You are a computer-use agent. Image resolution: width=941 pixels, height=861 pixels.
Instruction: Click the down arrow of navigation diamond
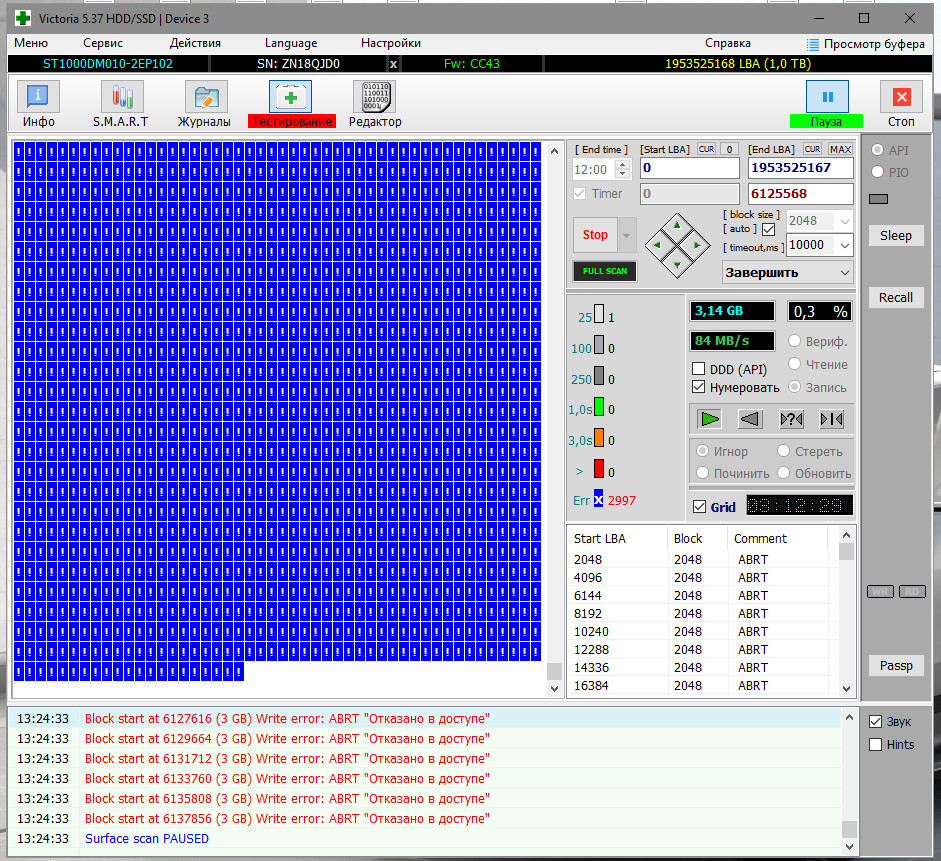677,265
